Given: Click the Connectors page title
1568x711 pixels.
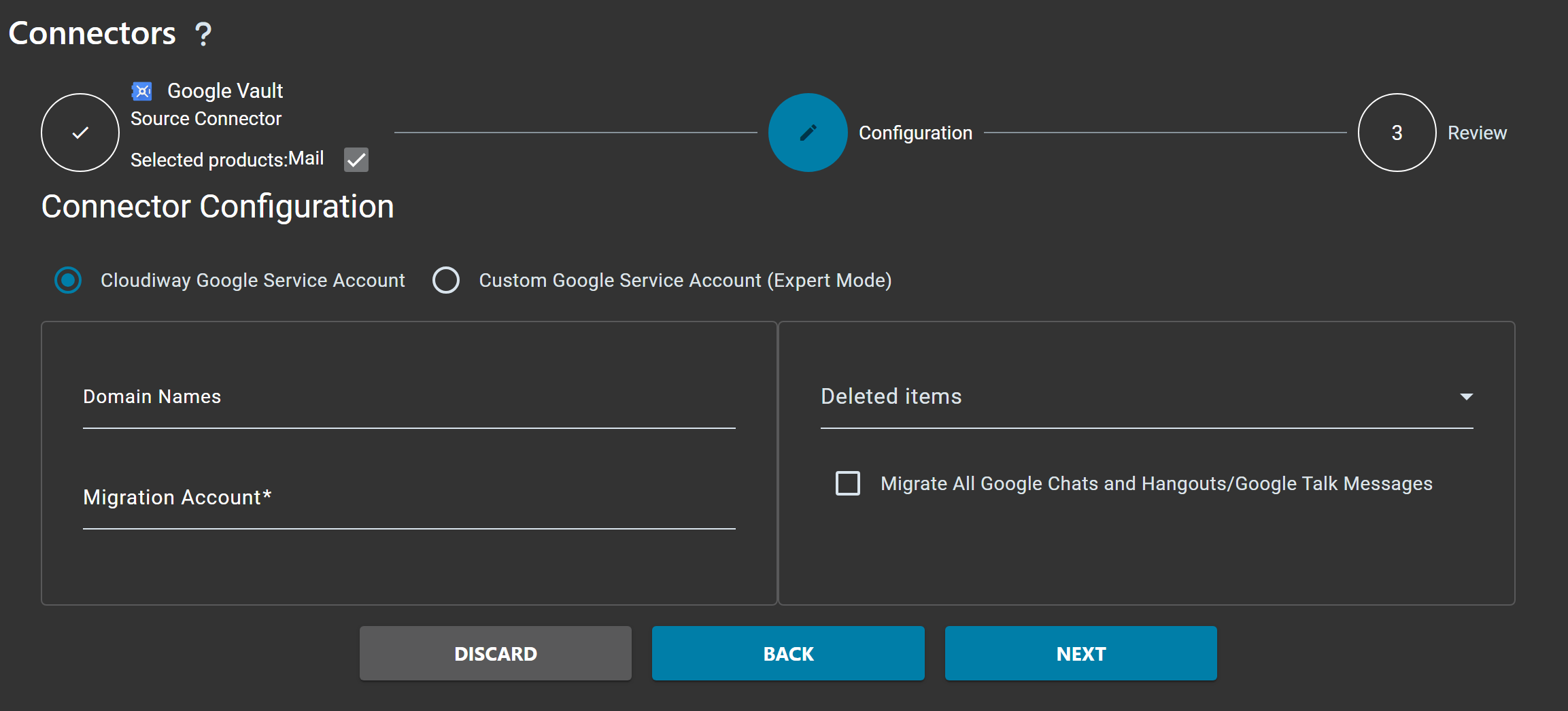Looking at the screenshot, I should [92, 33].
